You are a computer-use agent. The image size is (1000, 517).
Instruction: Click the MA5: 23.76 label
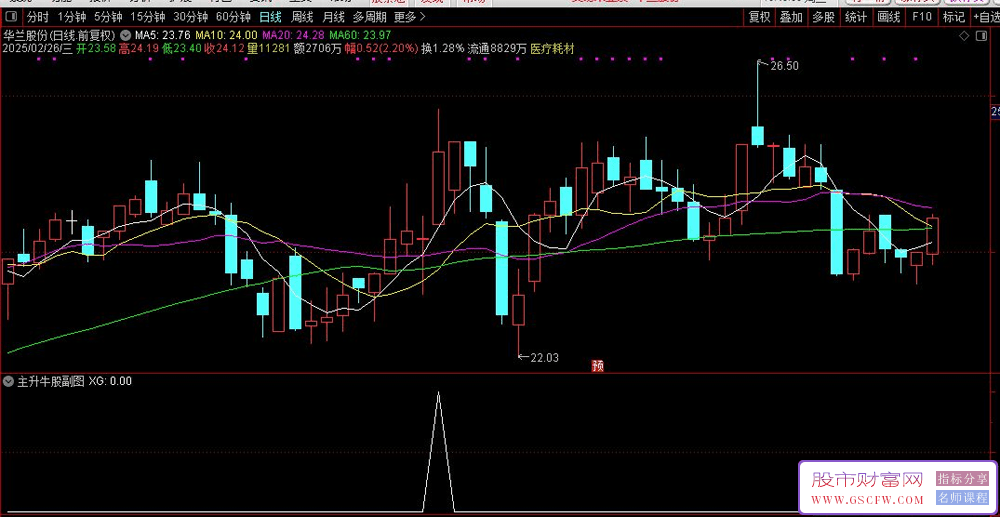161,35
